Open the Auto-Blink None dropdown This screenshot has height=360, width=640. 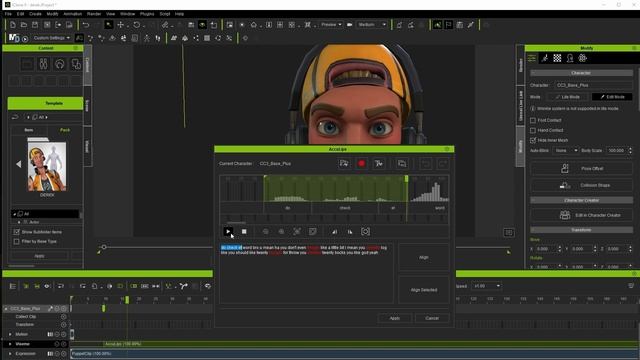click(565, 151)
